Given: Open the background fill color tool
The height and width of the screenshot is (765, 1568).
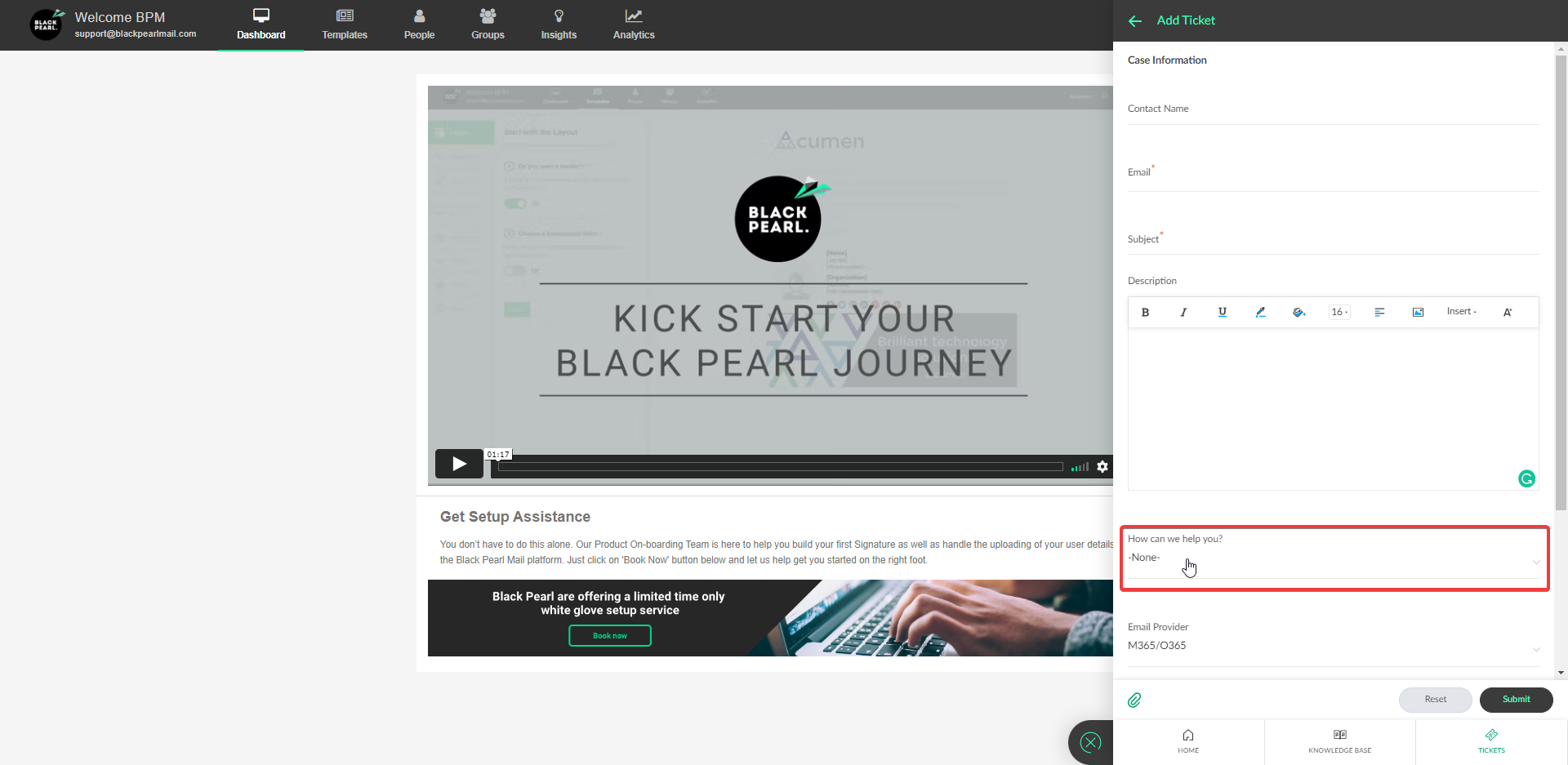Looking at the screenshot, I should (x=1298, y=312).
